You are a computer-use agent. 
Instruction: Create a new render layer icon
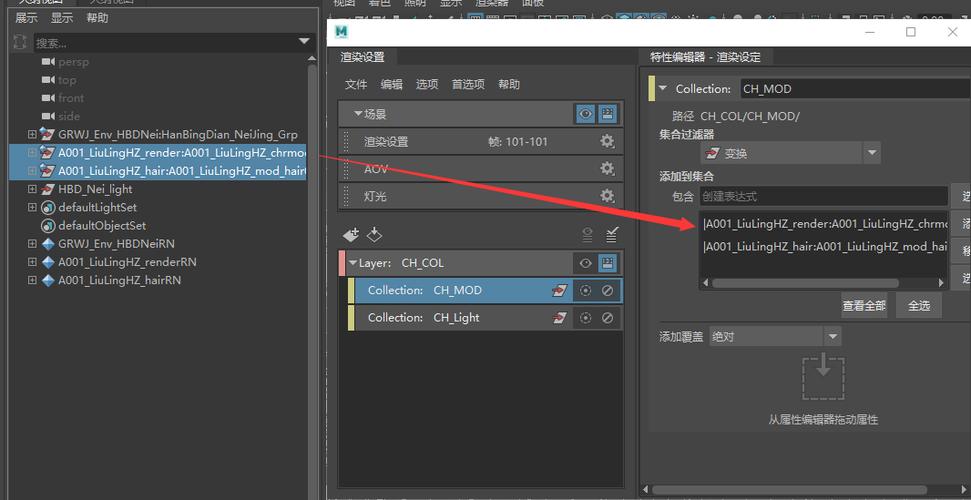[351, 235]
